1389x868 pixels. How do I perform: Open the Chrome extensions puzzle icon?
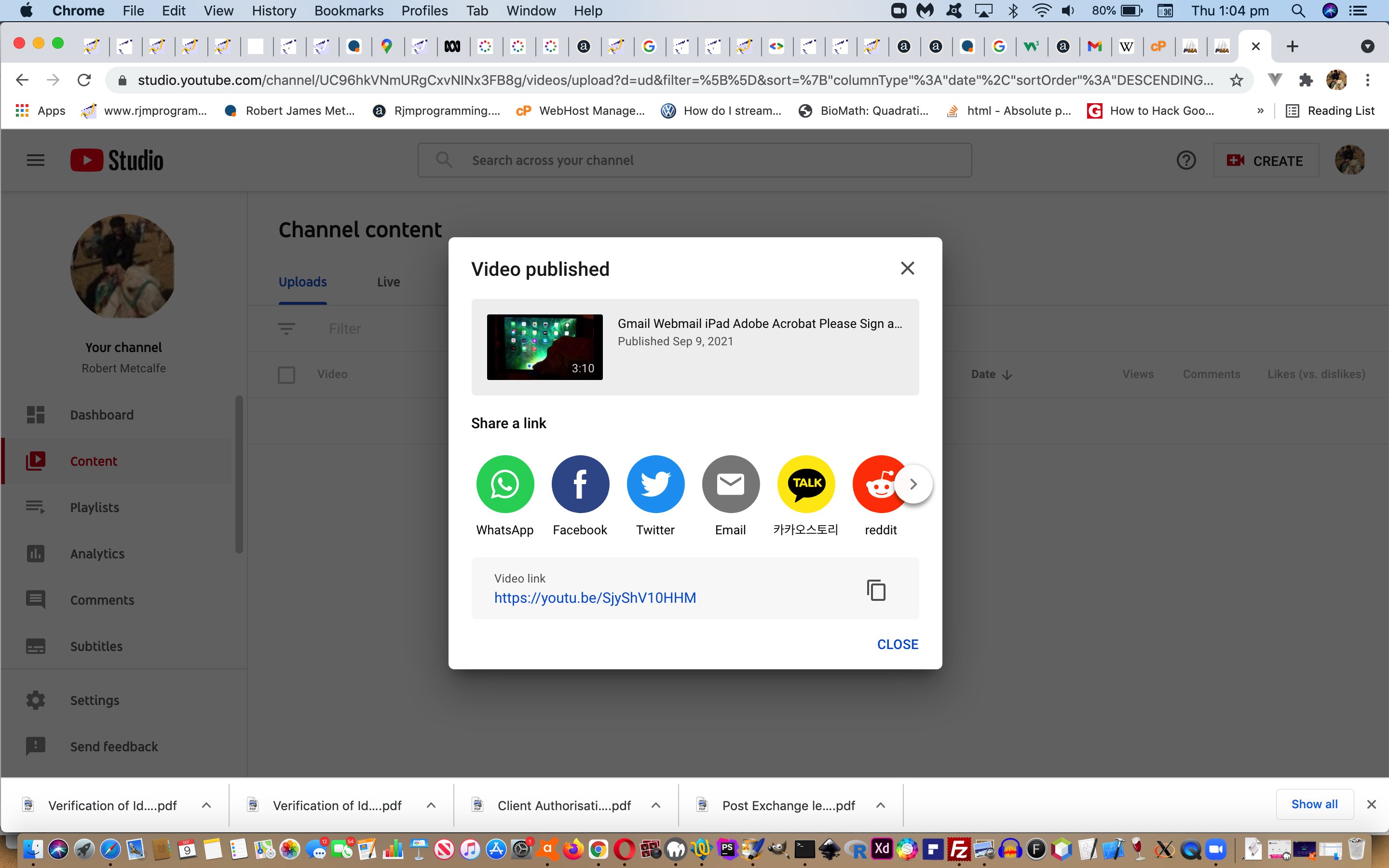(x=1306, y=80)
